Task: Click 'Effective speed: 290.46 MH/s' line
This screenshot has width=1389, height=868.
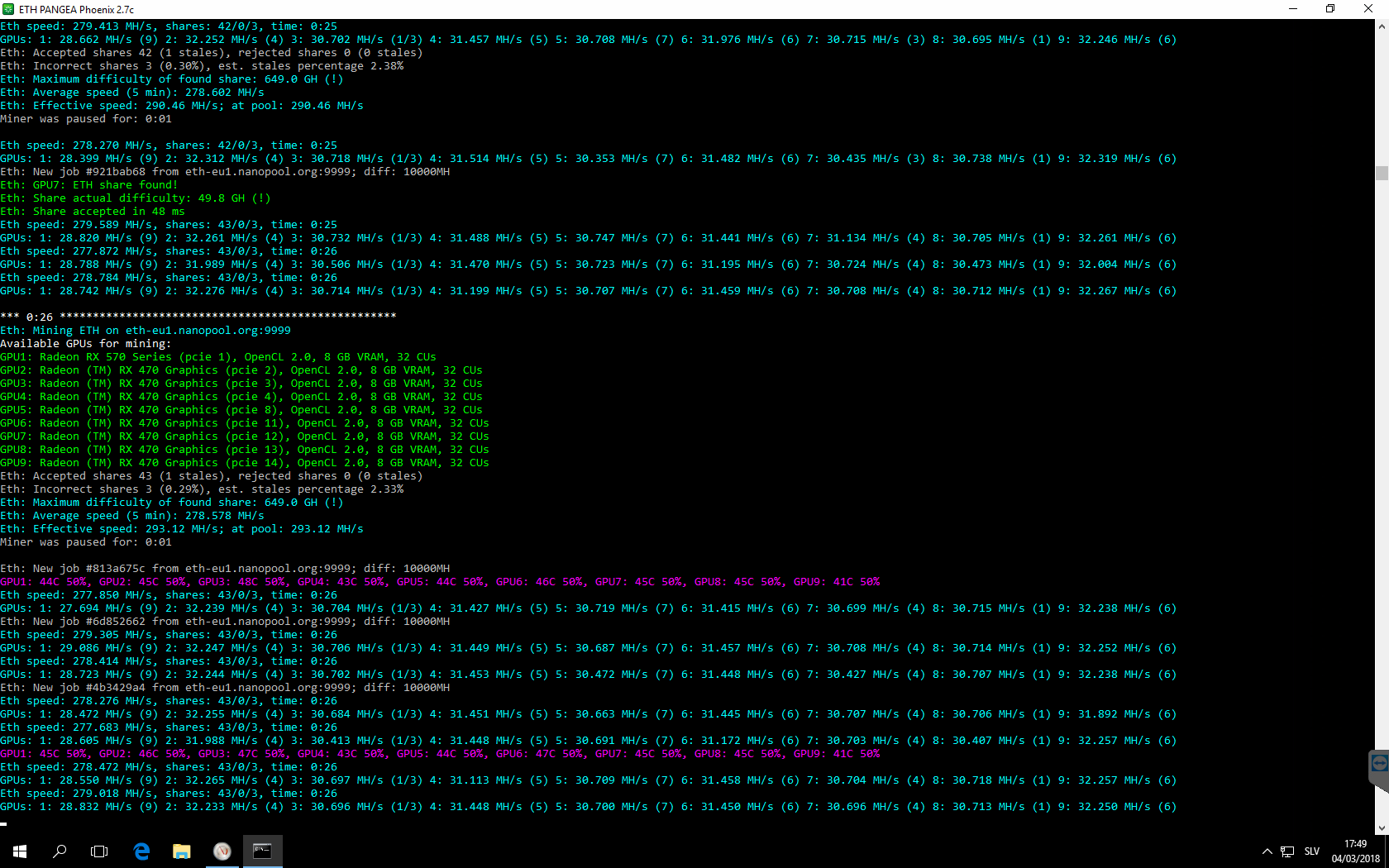Action: coord(182,106)
